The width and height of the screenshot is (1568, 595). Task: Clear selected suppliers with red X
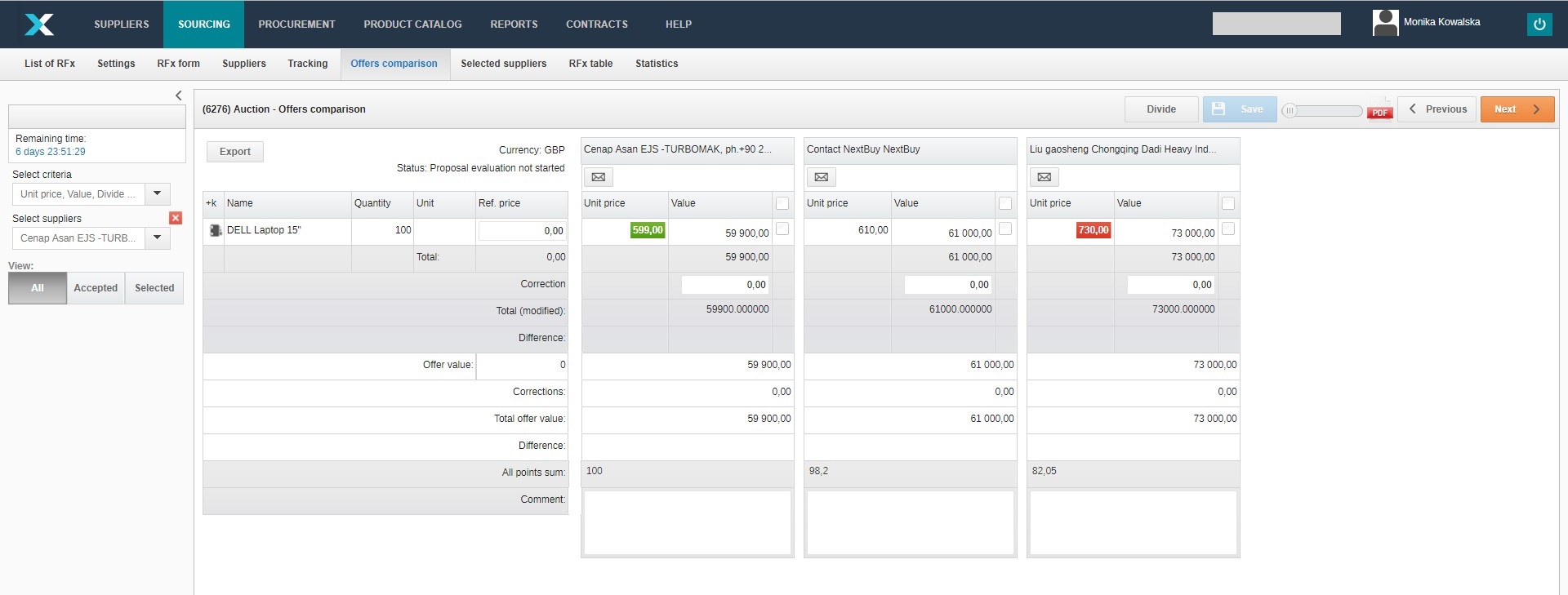tap(176, 218)
